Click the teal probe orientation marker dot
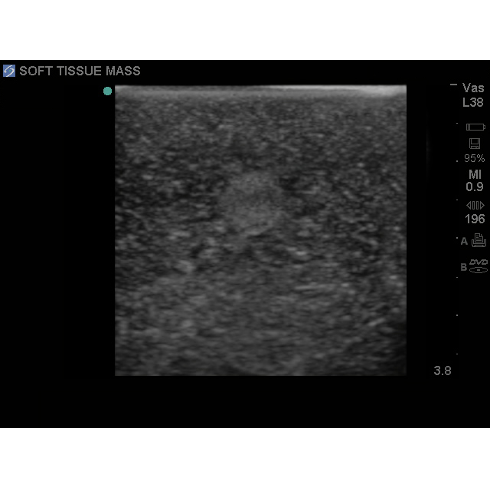This screenshot has height=490, width=490. click(107, 91)
